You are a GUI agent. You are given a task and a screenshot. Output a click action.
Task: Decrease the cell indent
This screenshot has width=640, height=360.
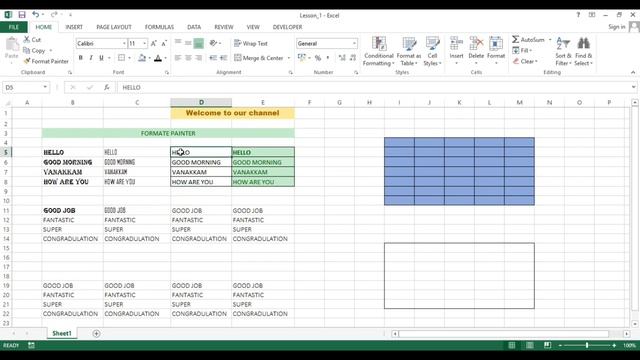213,58
